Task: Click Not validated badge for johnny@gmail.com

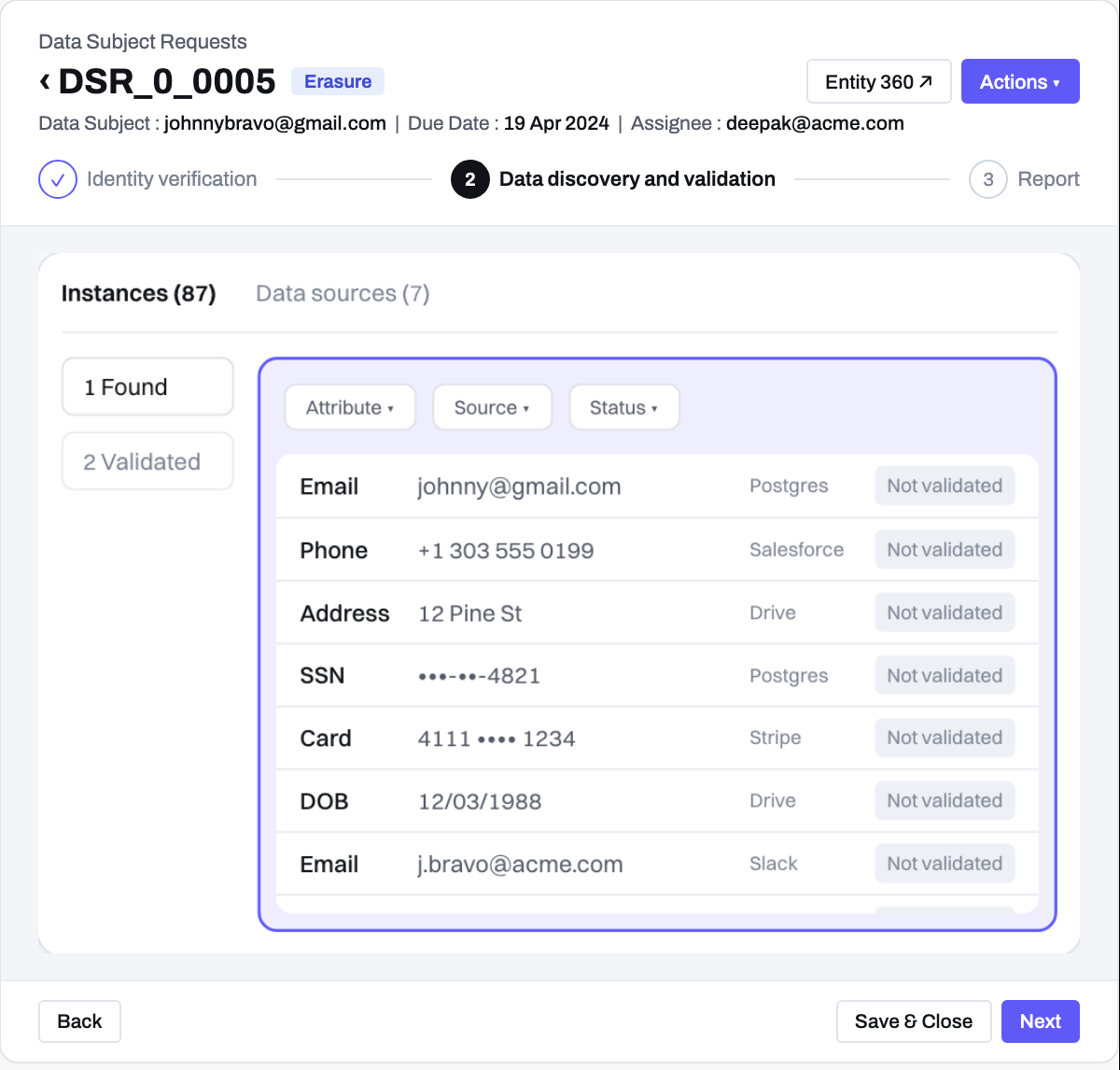Action: 945,486
